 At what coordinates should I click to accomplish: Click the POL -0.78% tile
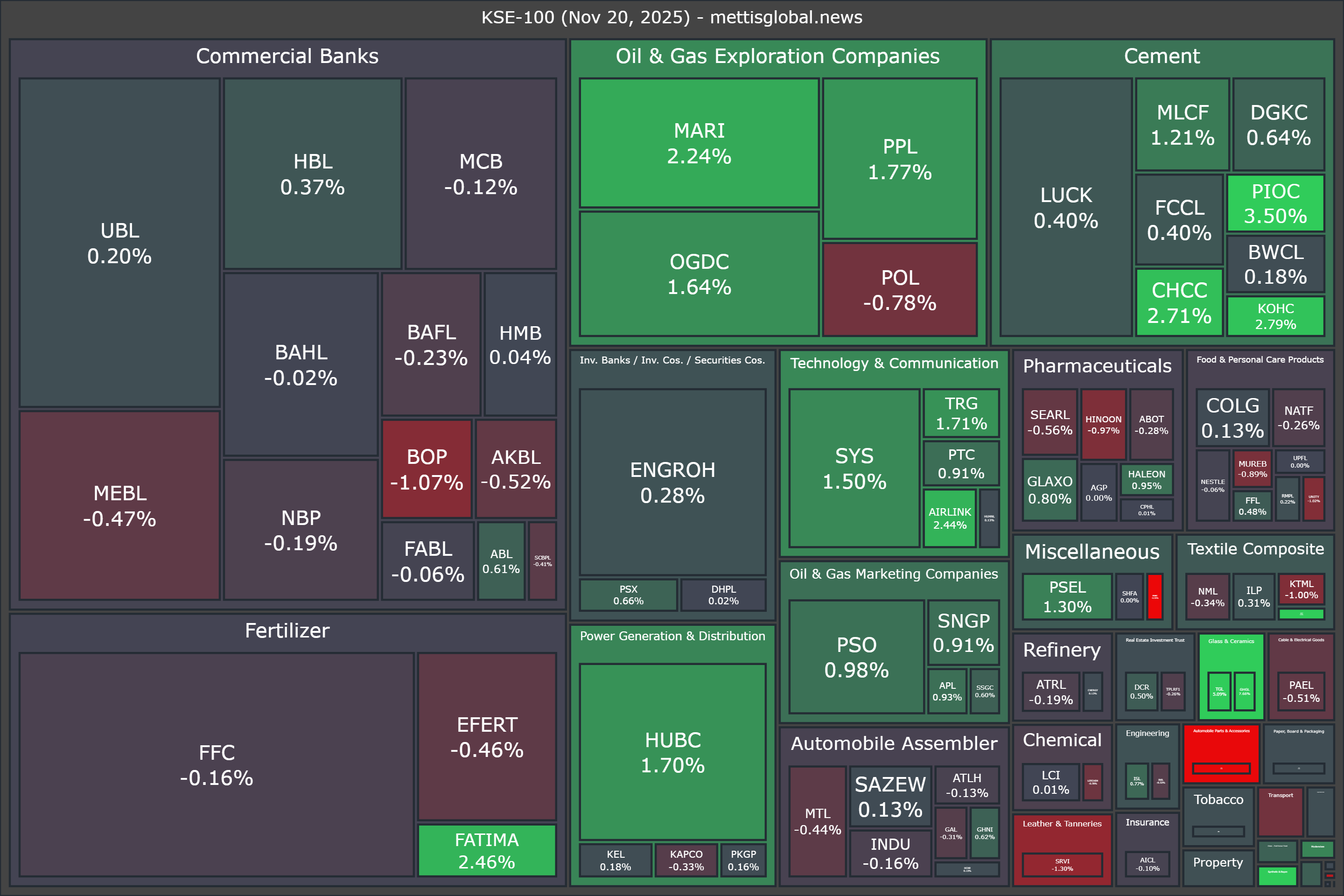pyautogui.click(x=899, y=290)
